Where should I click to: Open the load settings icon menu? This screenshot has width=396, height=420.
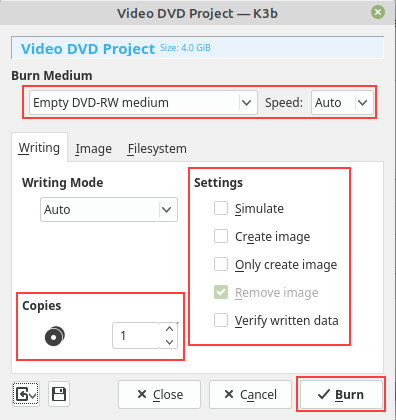click(x=26, y=394)
